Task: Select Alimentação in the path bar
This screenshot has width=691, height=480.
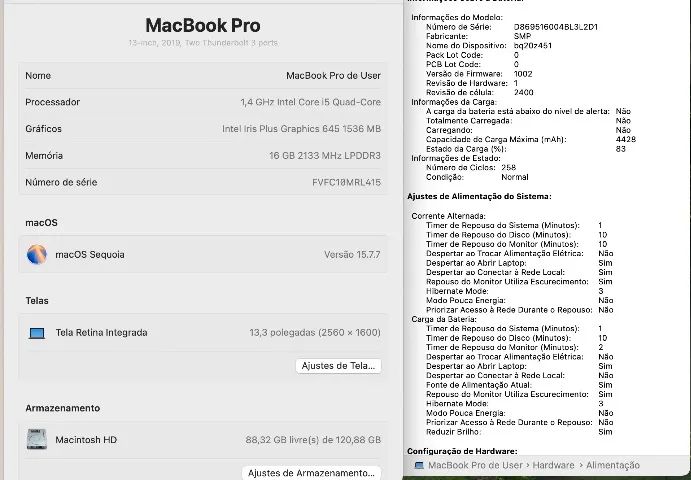Action: pyautogui.click(x=613, y=465)
